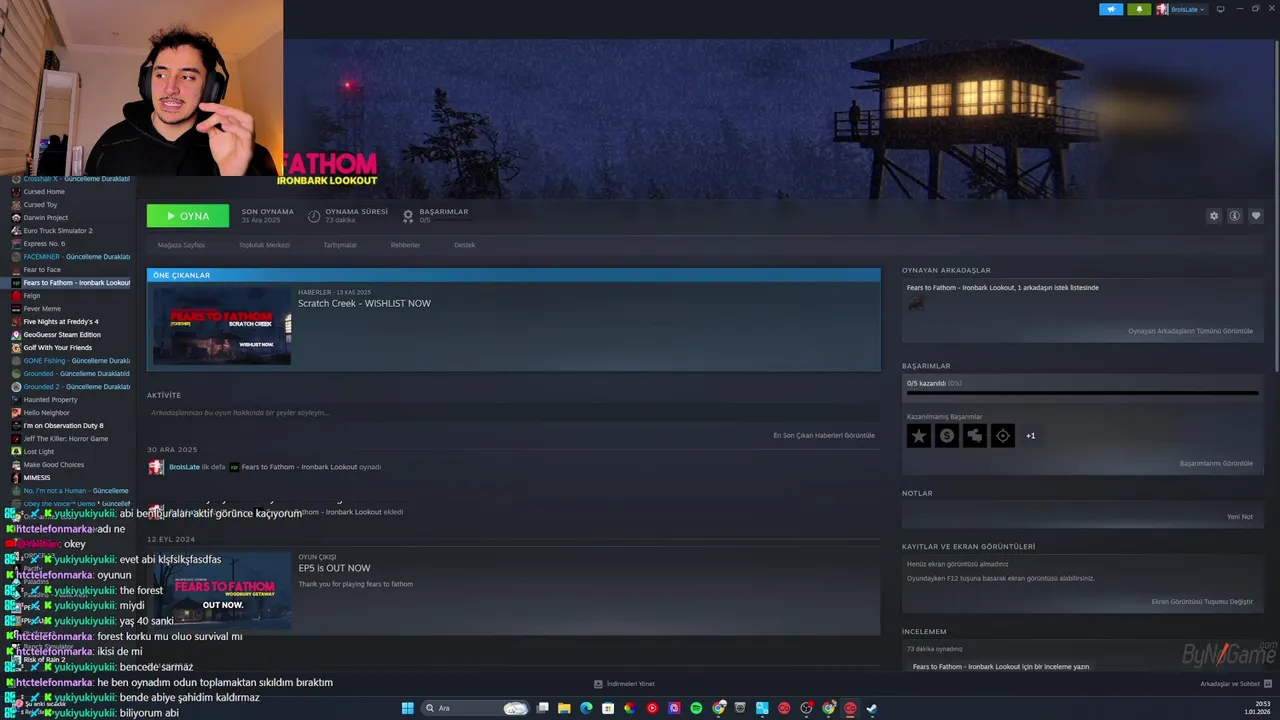The image size is (1280, 720).
Task: Open Ekran Görüntüsü Tuşunu Değiştir
Action: pyautogui.click(x=1202, y=602)
